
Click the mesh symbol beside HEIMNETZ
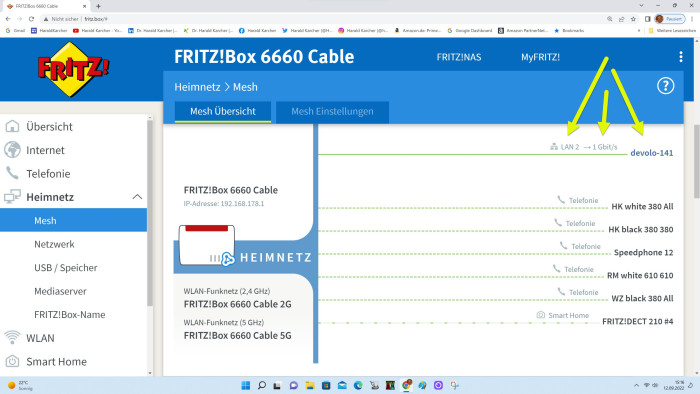228,258
